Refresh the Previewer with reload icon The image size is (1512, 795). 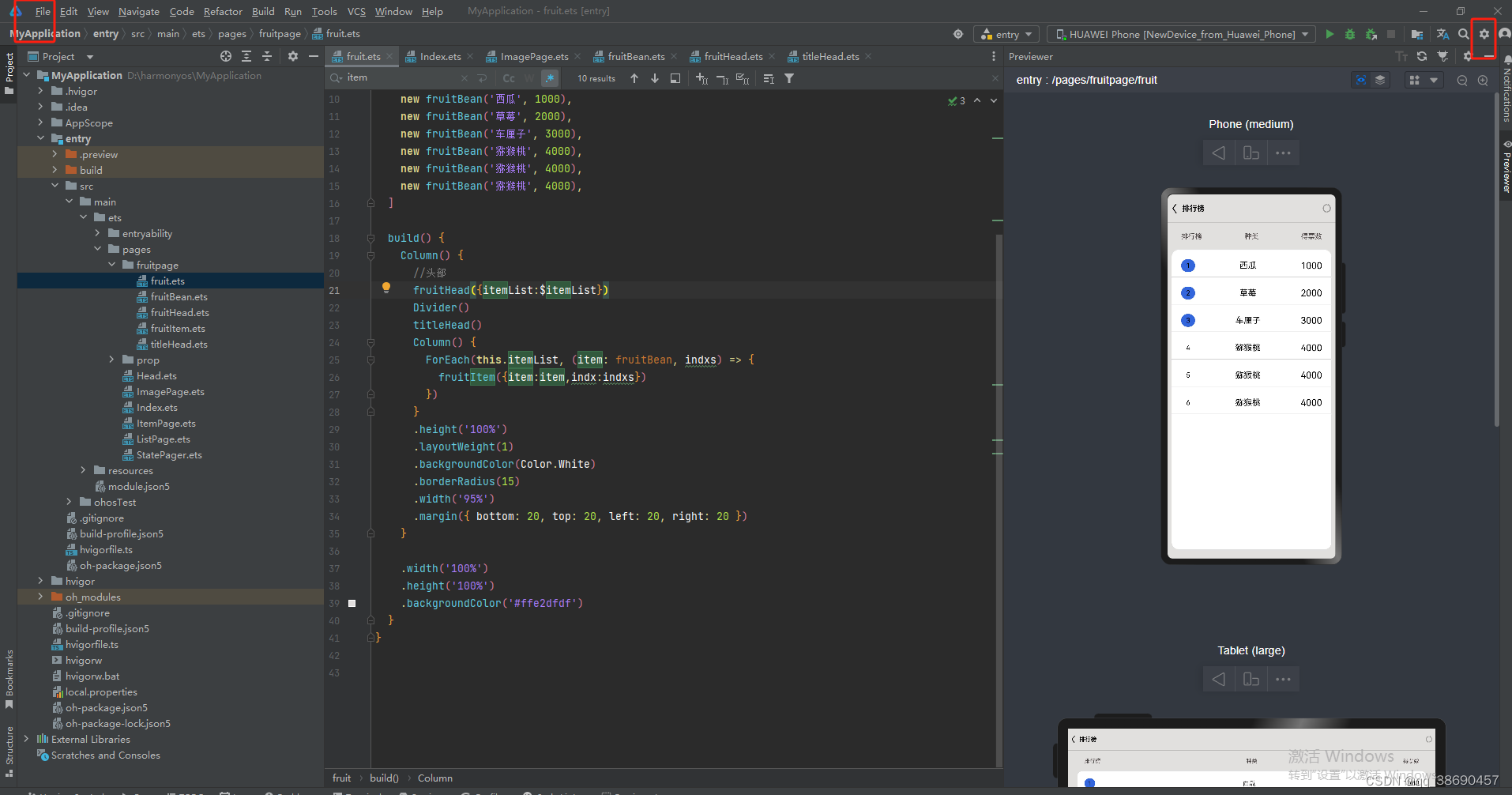(x=1422, y=56)
